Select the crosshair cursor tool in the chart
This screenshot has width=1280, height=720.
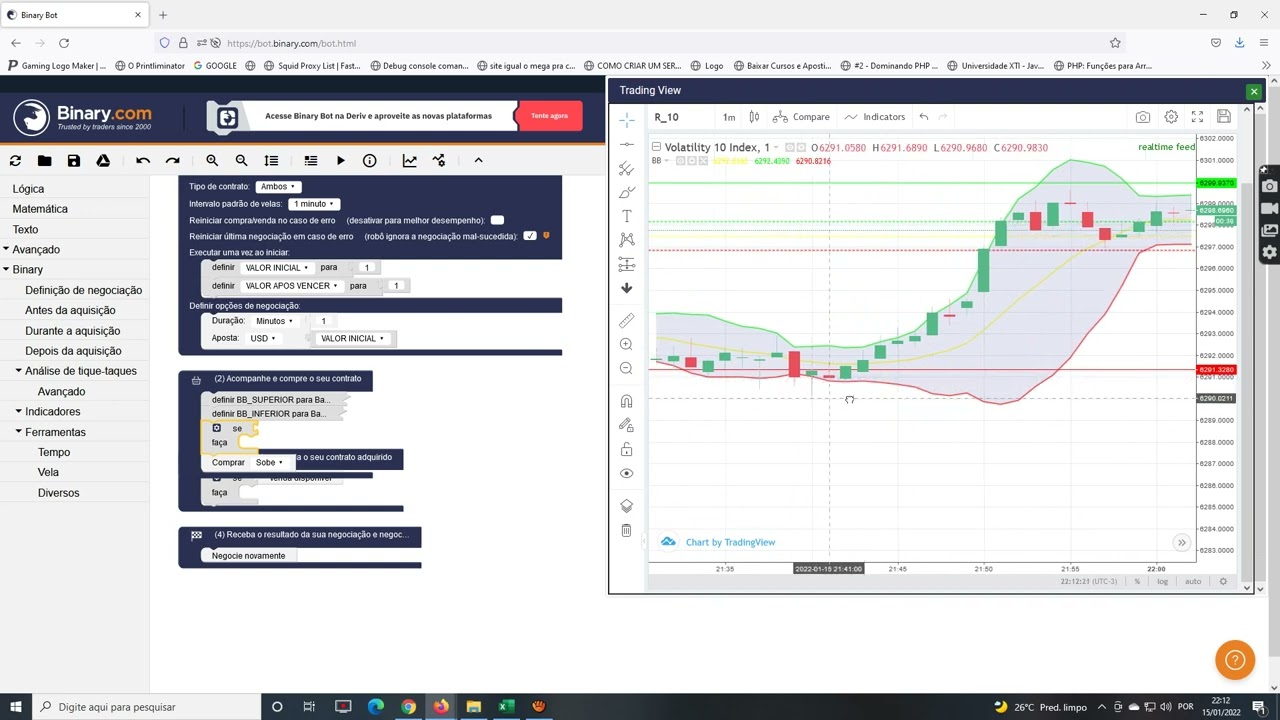click(626, 120)
